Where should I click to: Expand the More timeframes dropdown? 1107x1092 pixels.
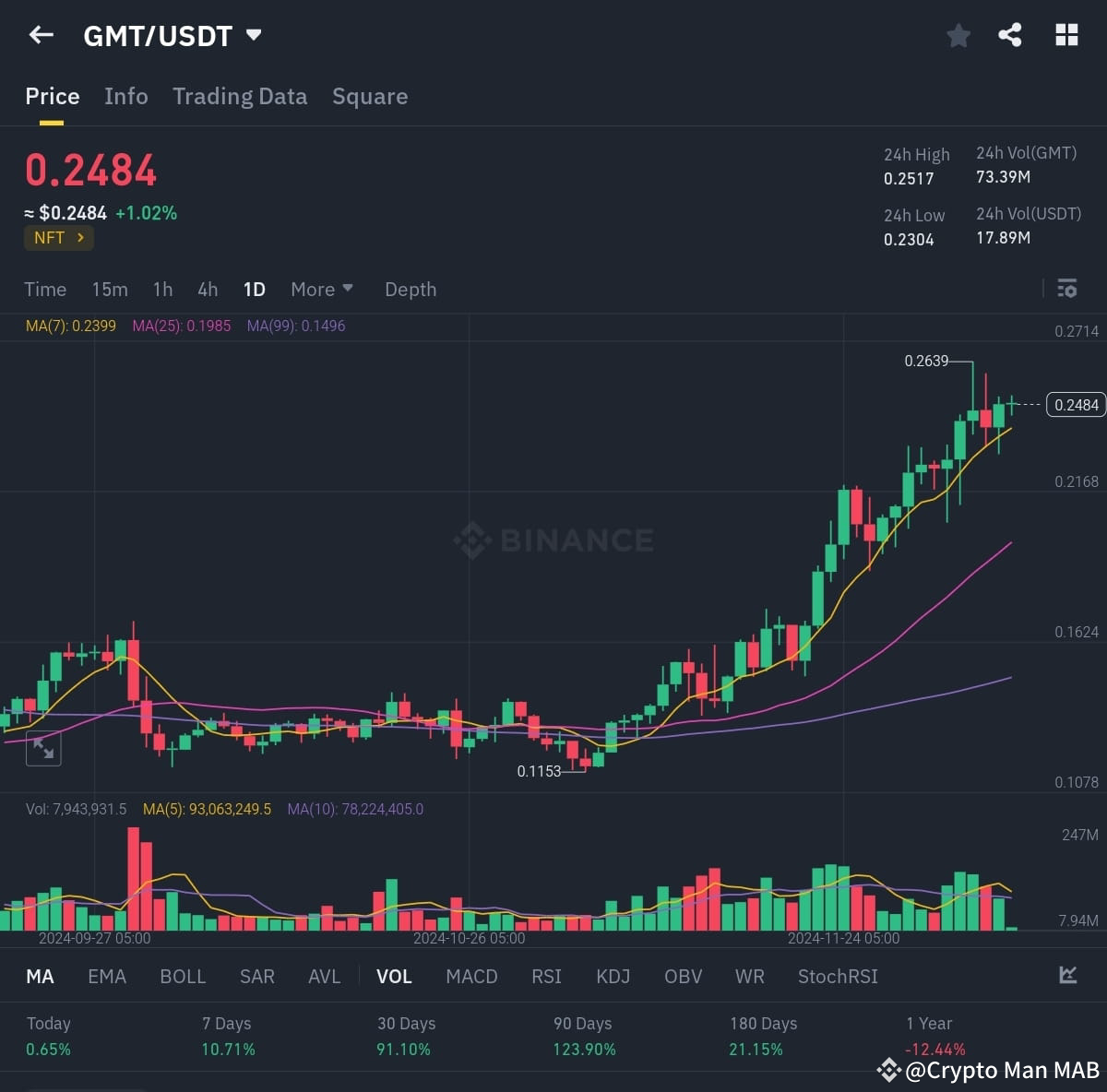tap(321, 289)
